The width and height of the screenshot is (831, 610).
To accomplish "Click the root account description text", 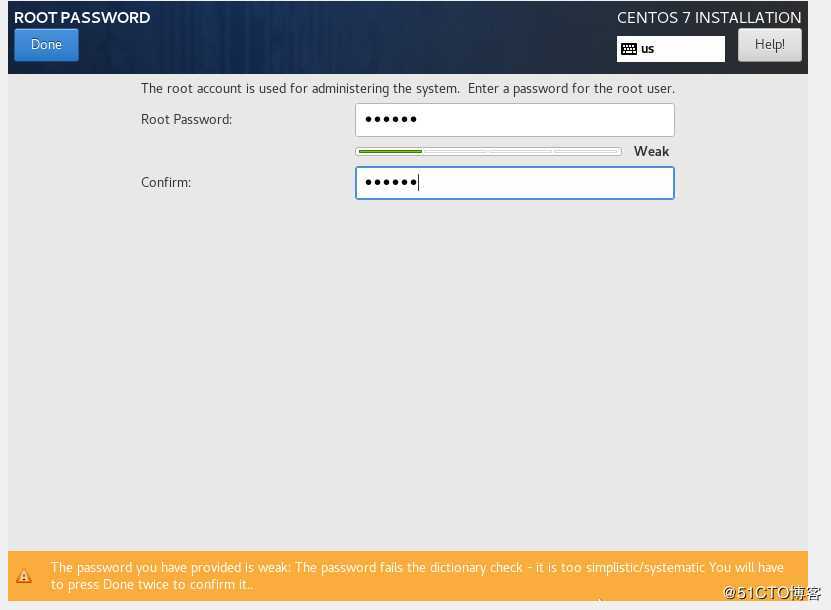I will [408, 89].
